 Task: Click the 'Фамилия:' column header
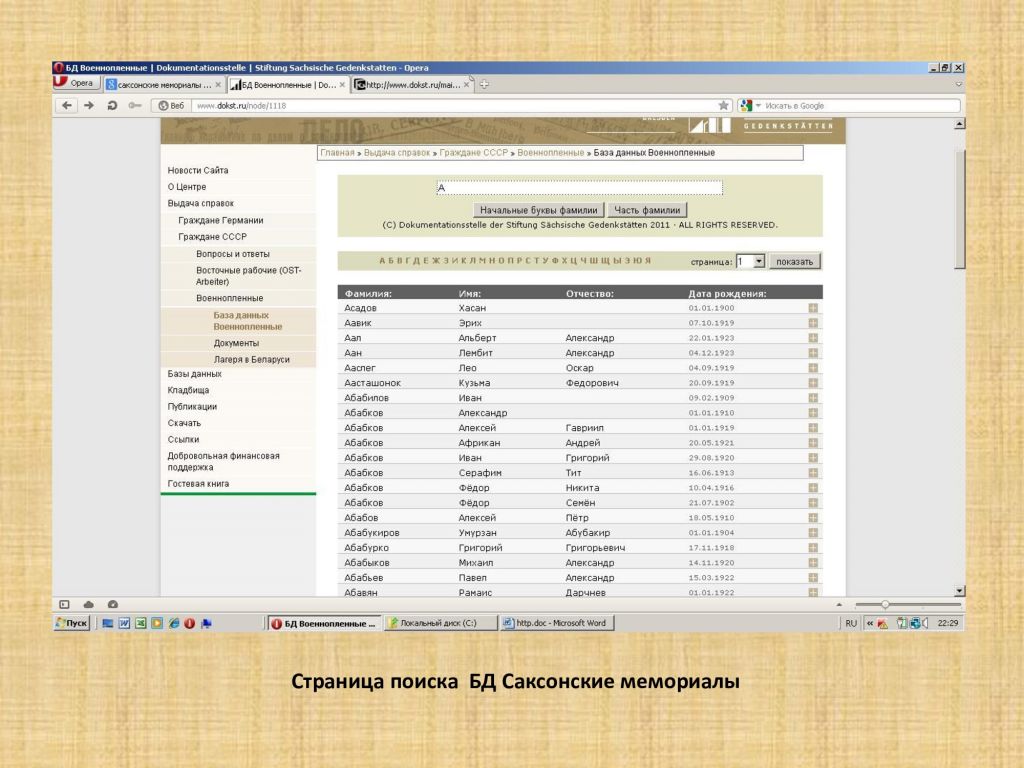tap(368, 293)
